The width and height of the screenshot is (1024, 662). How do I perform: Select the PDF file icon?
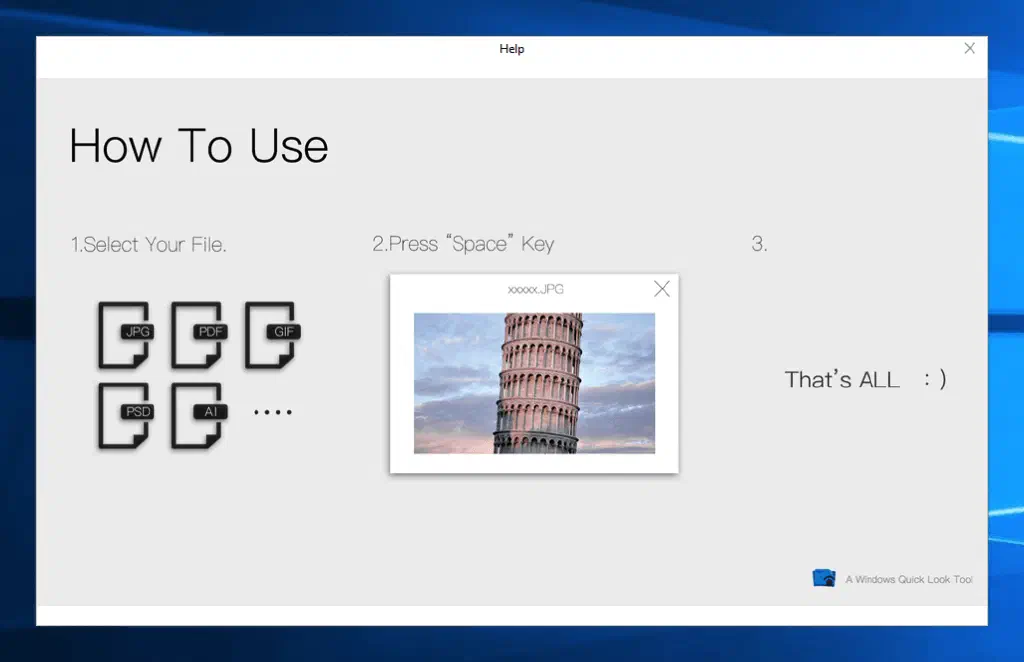198,335
